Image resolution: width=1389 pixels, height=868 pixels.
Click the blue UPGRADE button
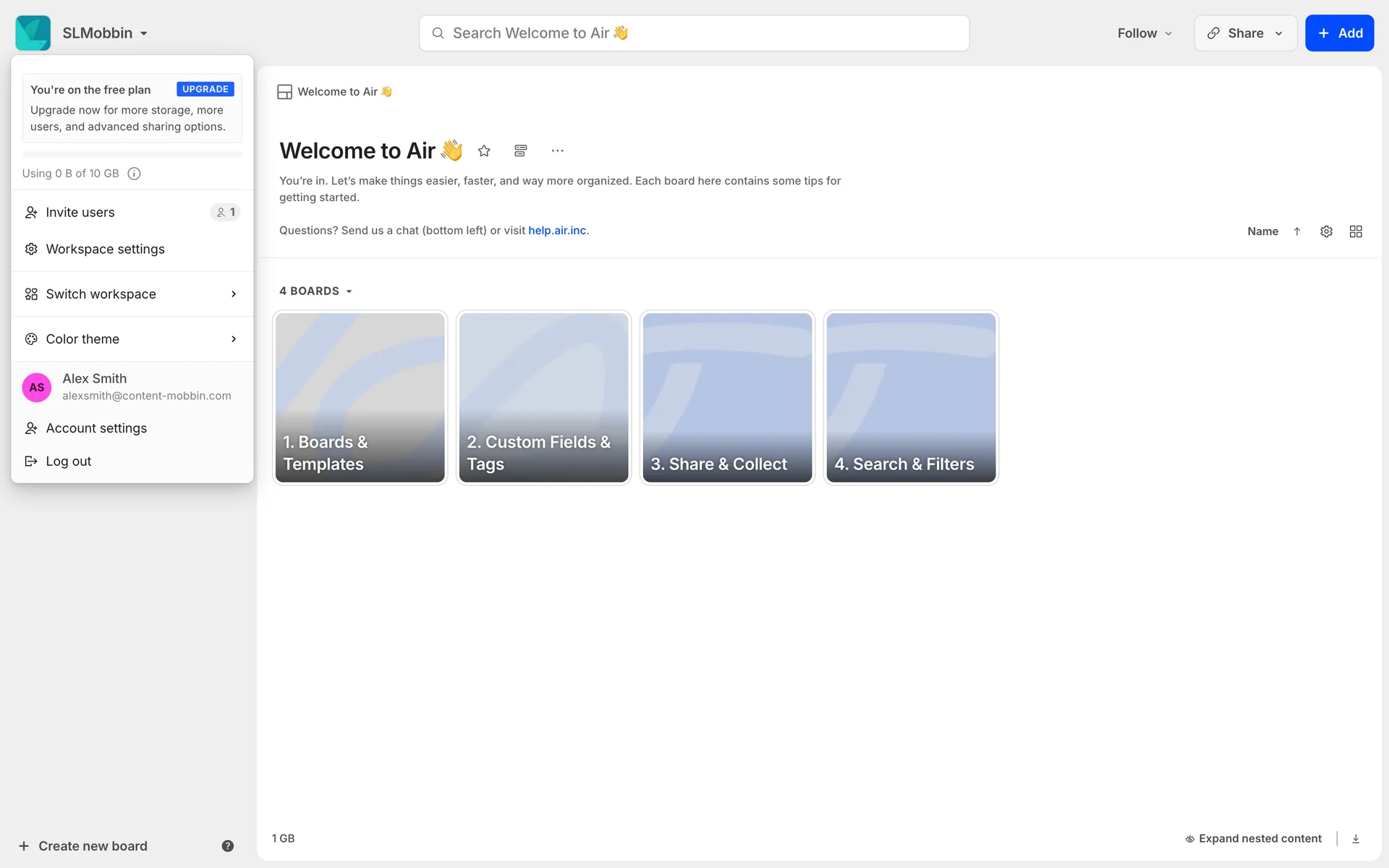pyautogui.click(x=205, y=89)
